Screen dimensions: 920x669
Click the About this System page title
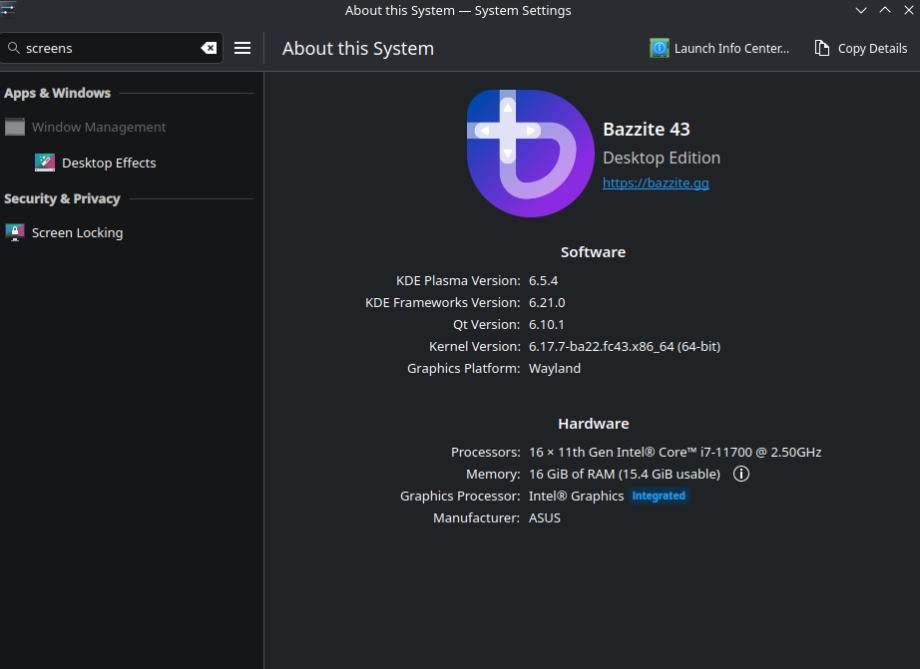[x=358, y=48]
